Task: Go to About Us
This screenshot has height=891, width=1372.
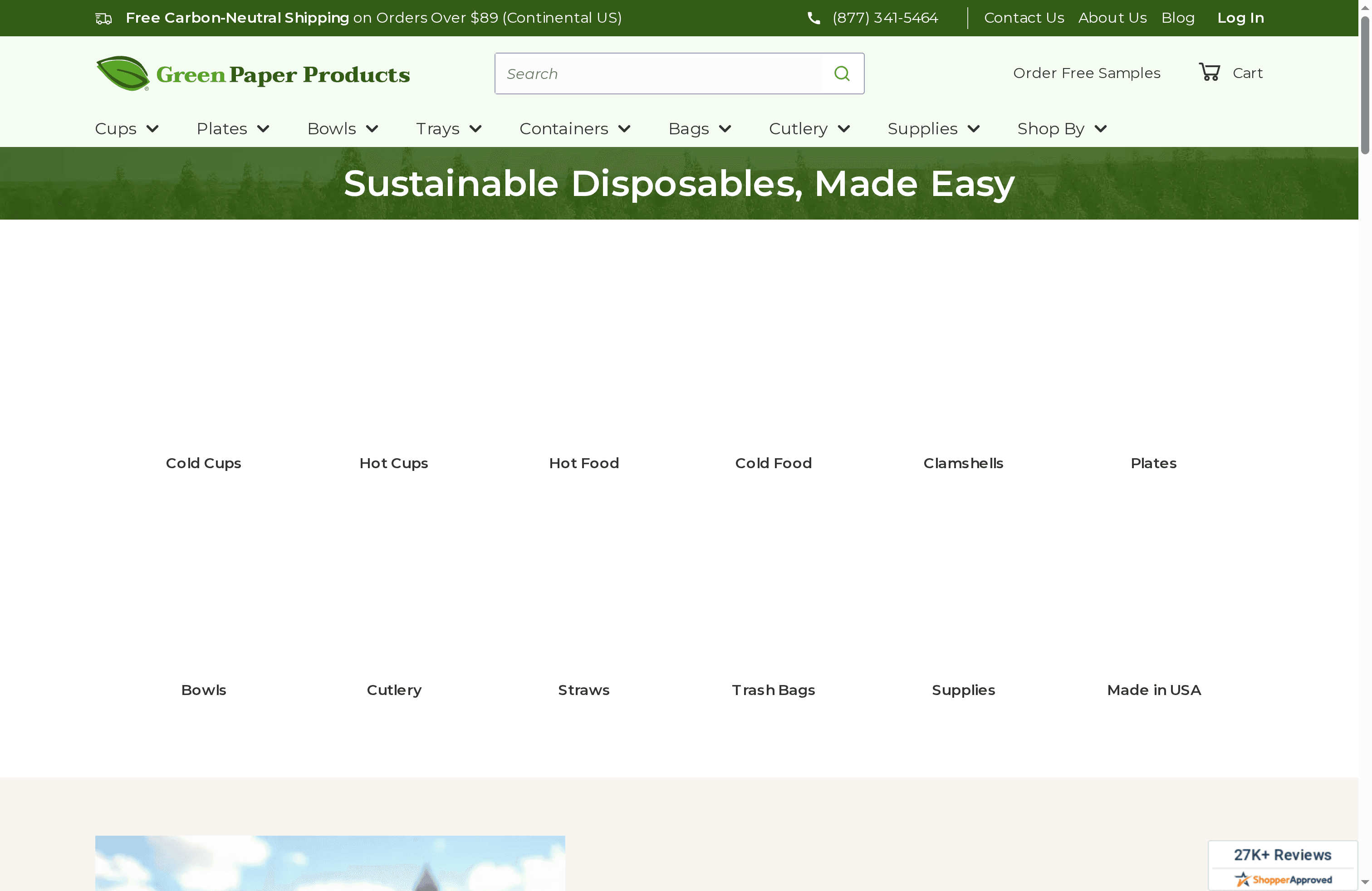Action: pos(1112,17)
